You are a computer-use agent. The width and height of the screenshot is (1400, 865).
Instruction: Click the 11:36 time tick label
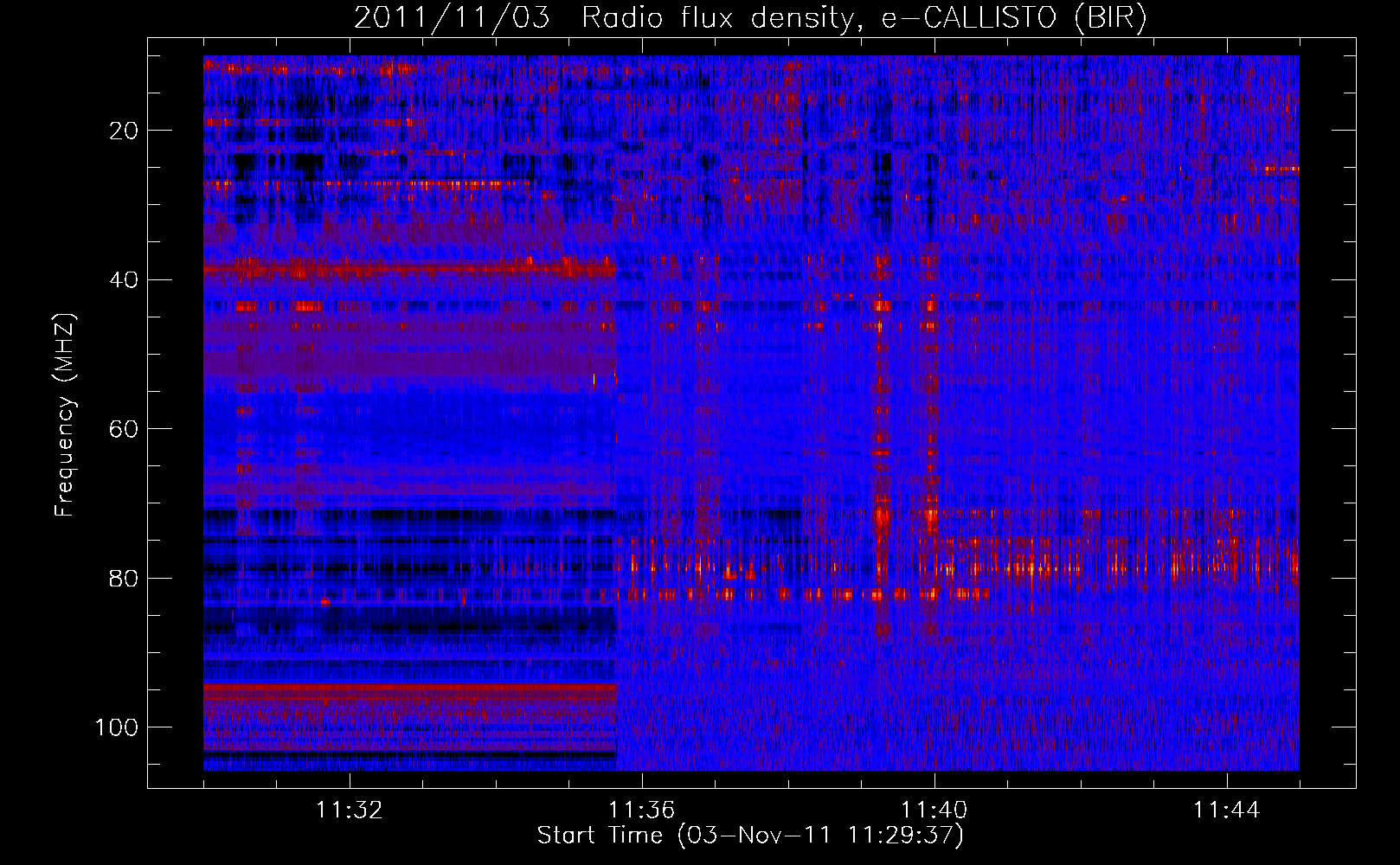click(641, 811)
